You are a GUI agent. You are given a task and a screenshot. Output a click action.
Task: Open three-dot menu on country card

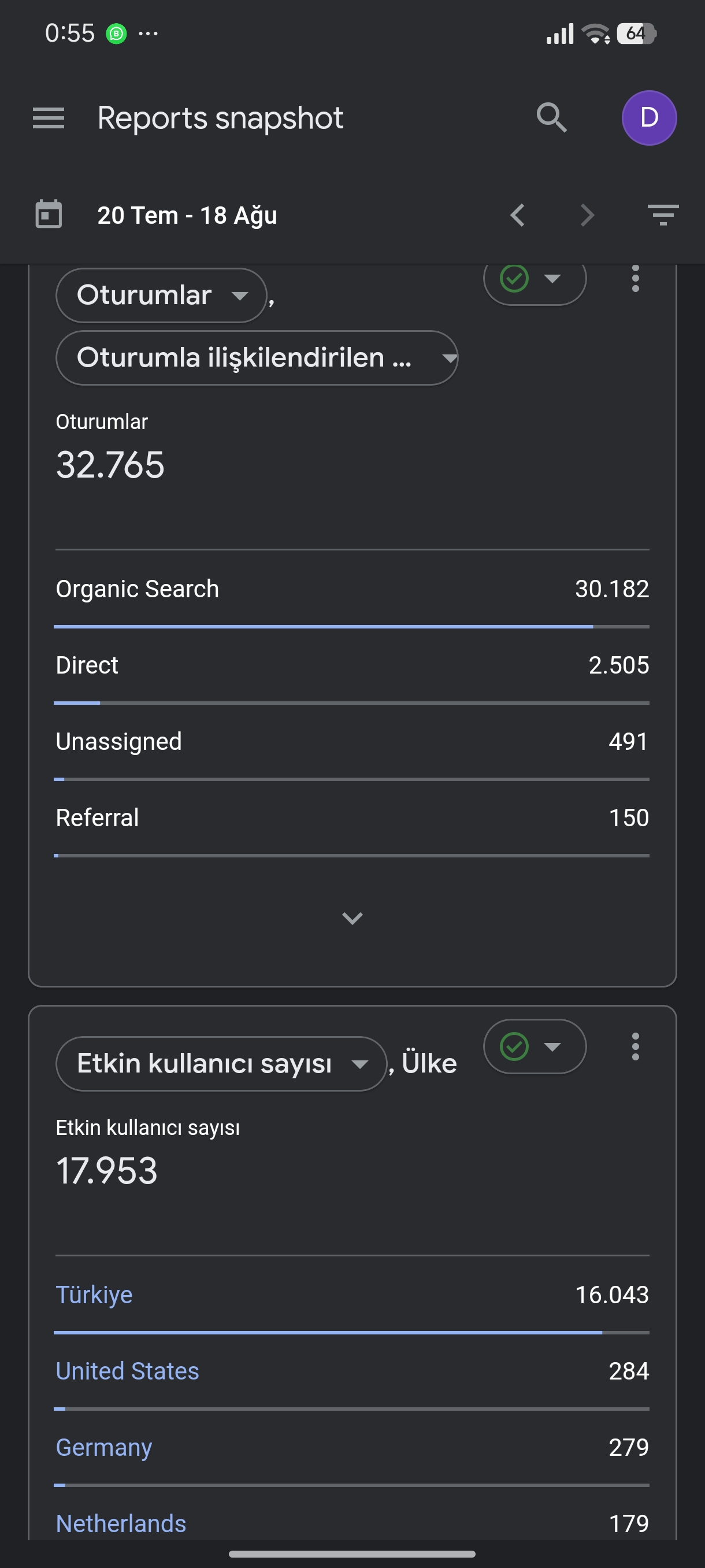pos(635,1046)
